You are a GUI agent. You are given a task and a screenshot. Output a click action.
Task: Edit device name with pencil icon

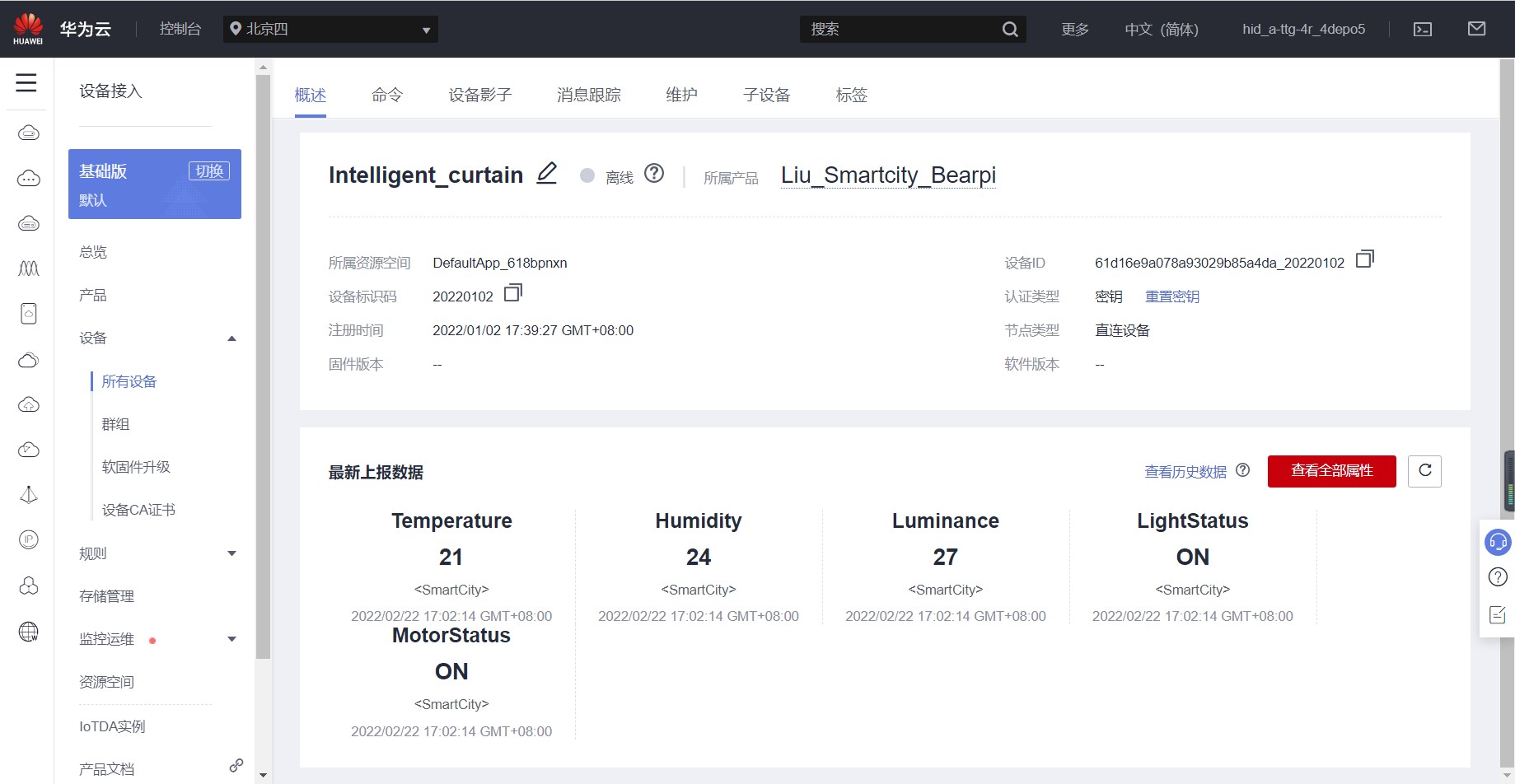click(547, 173)
